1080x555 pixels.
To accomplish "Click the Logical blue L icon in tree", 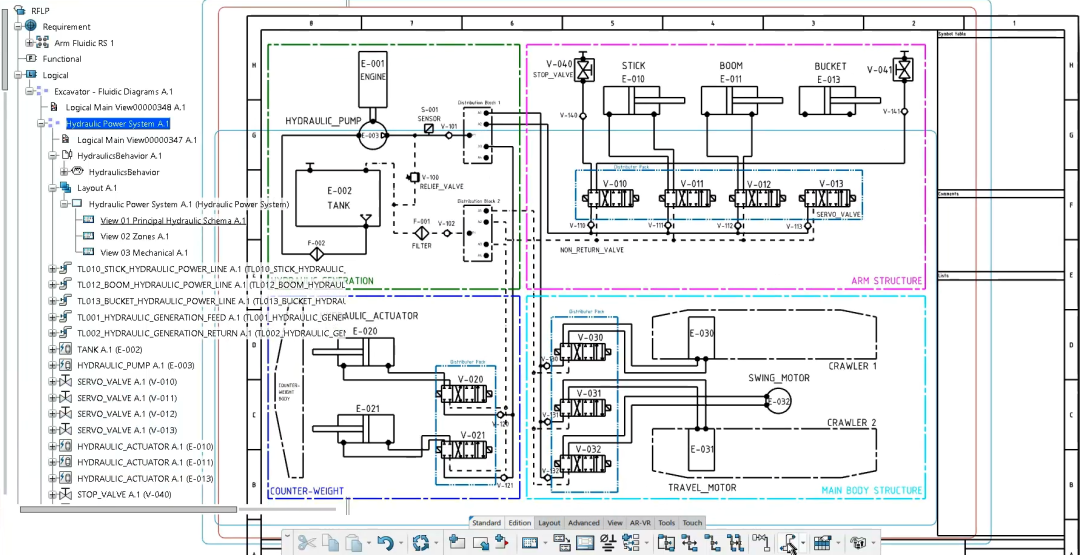I will pos(30,74).
